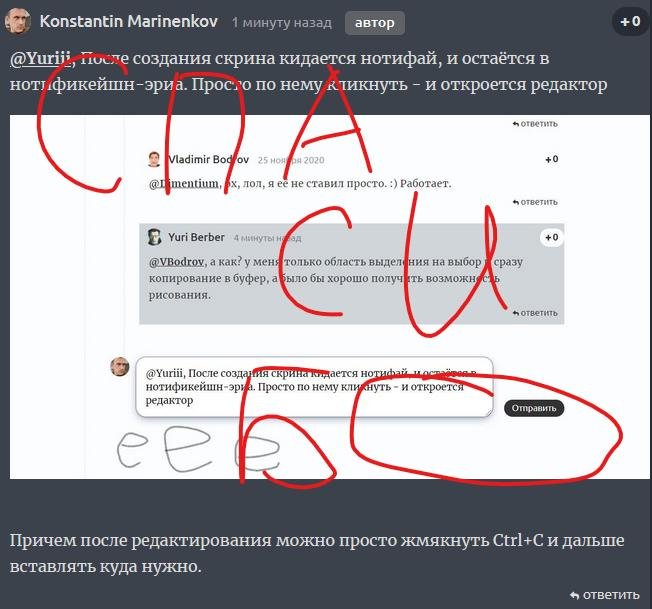Click the 'Отправить' button

click(x=534, y=408)
